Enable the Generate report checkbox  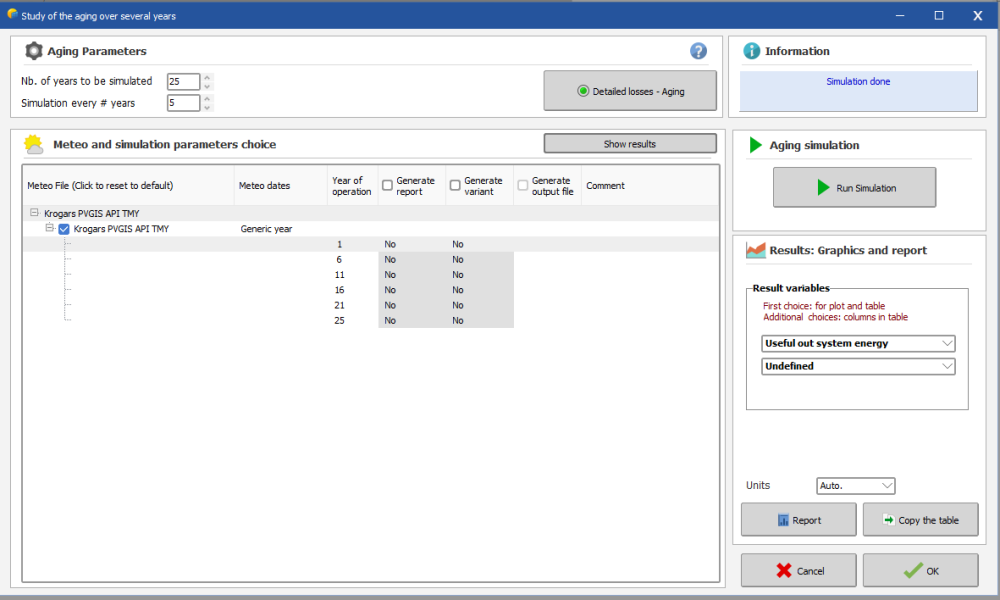coord(387,185)
